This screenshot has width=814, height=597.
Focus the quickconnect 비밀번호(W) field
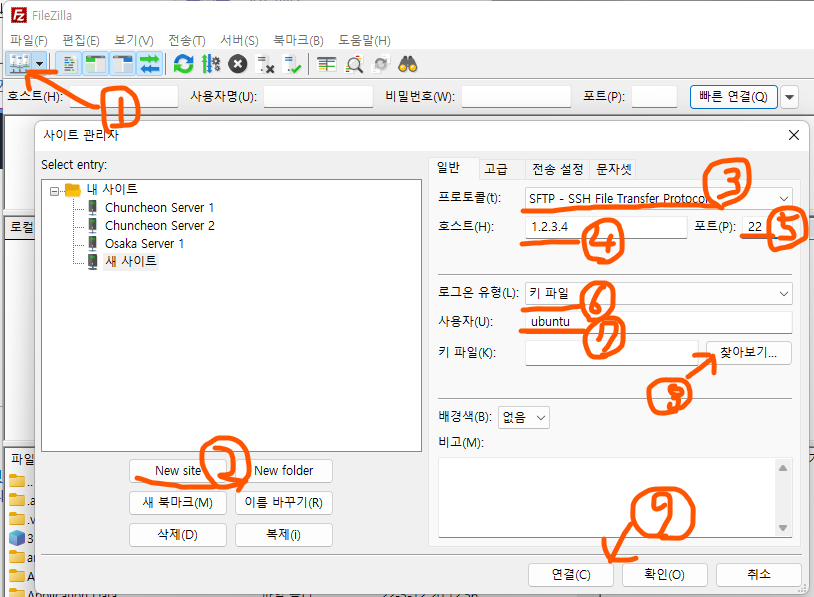pos(517,97)
